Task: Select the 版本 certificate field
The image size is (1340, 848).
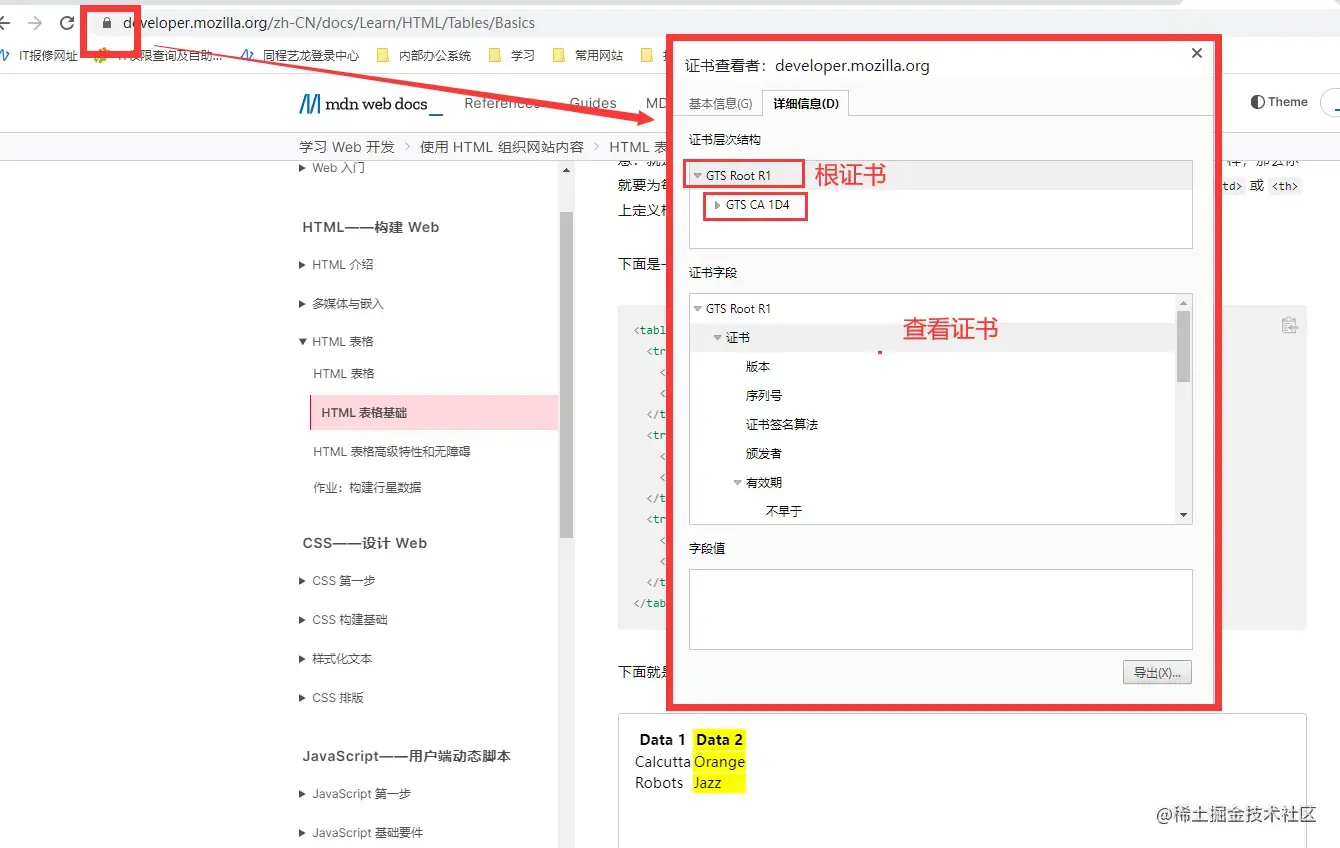Action: pyautogui.click(x=758, y=367)
